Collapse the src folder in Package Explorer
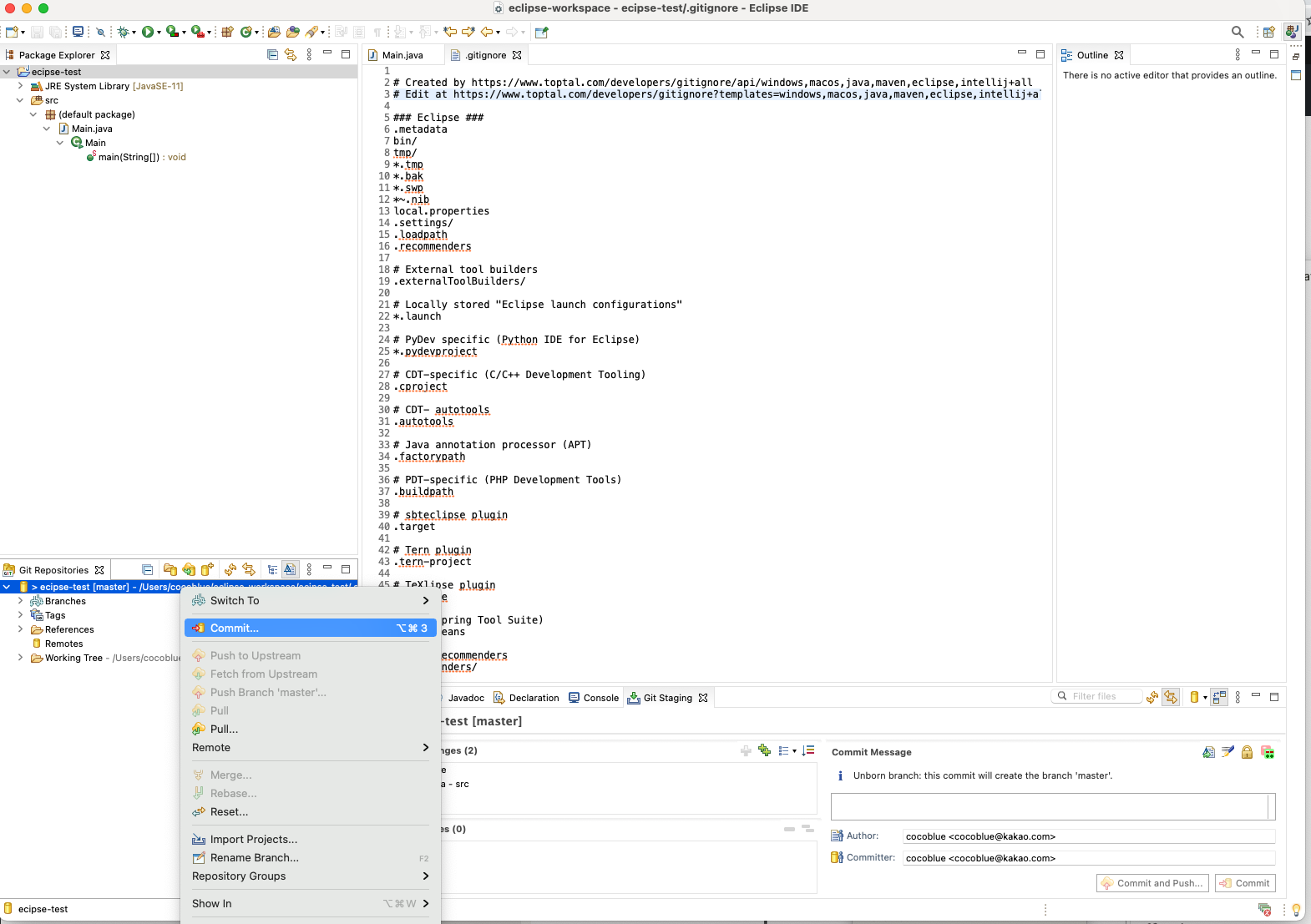 point(20,100)
